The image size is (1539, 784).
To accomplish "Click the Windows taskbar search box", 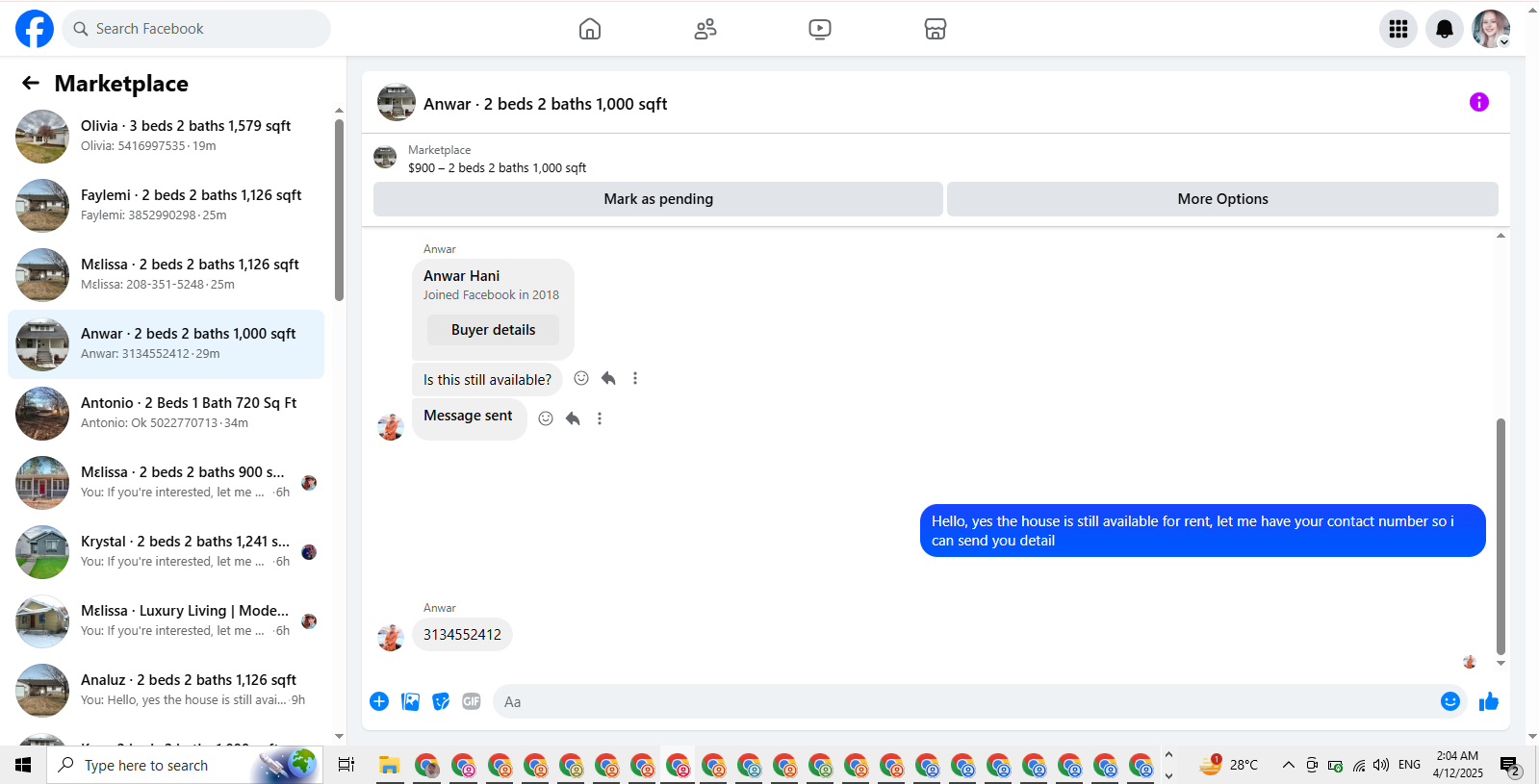I will [x=184, y=765].
